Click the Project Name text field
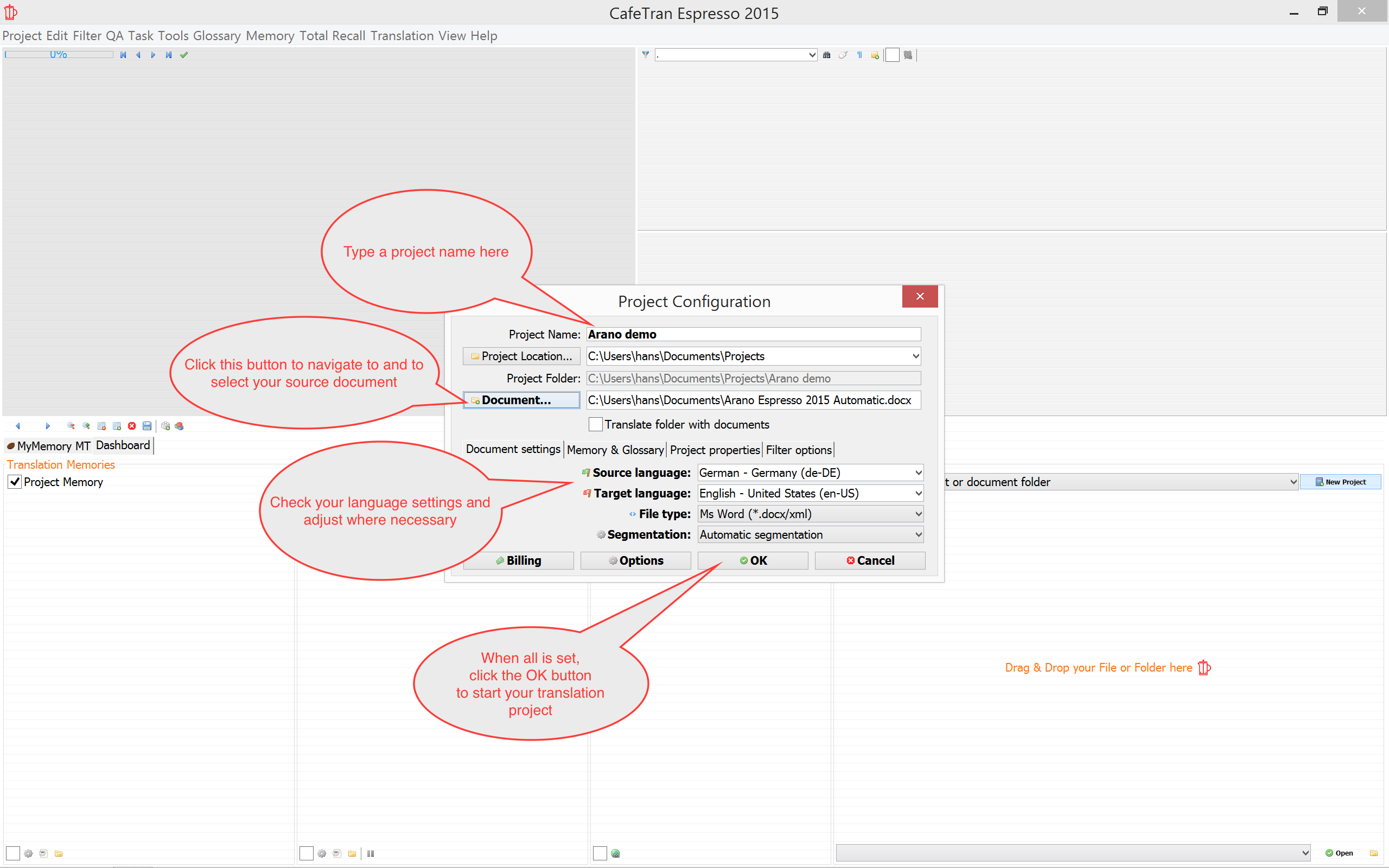 click(753, 334)
